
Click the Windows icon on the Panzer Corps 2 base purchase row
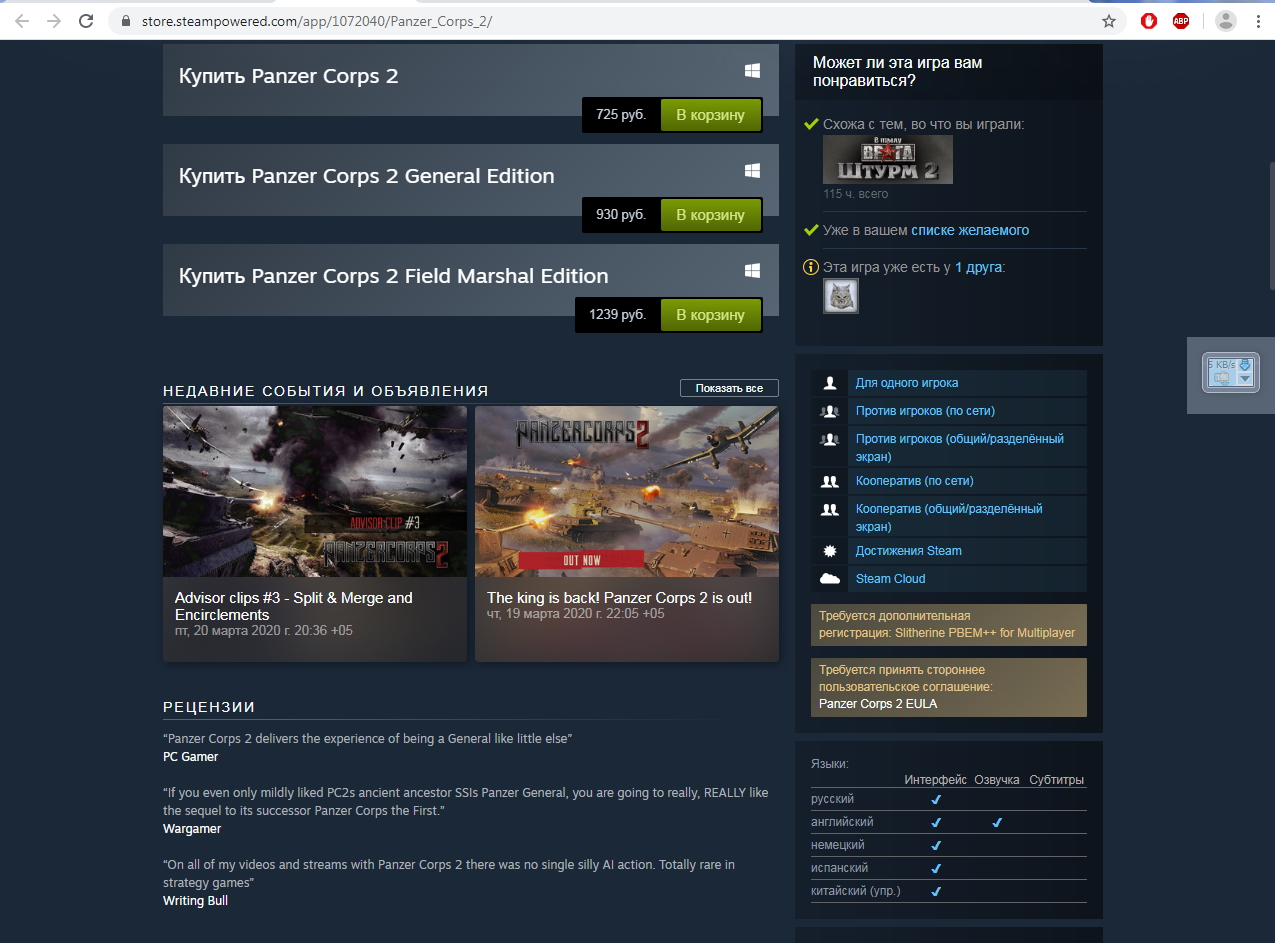(x=752, y=71)
